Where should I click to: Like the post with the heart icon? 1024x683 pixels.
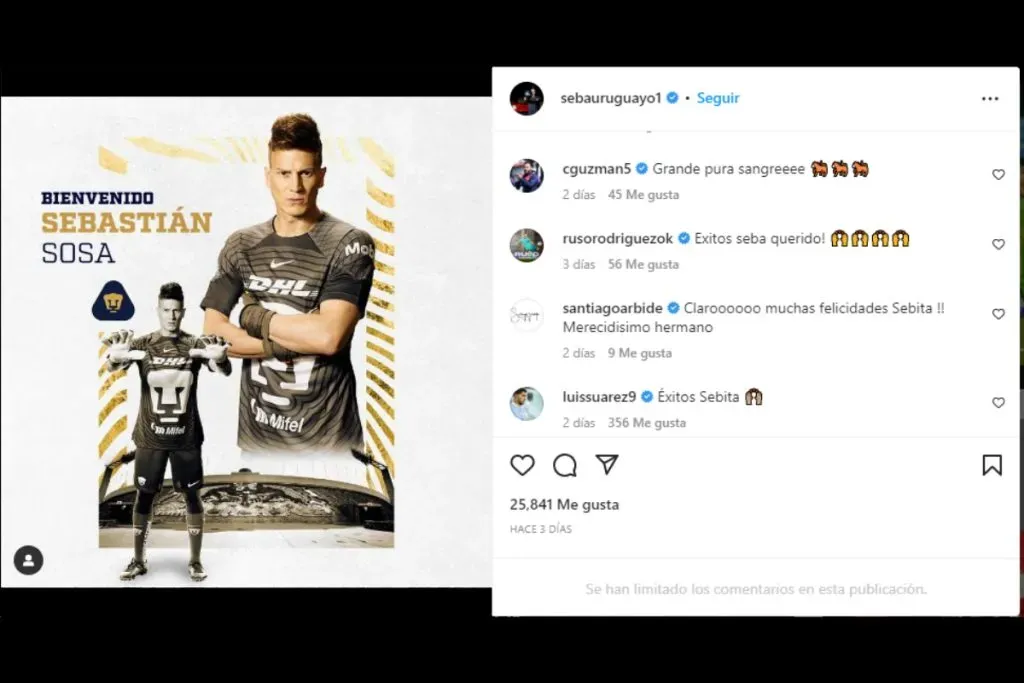click(522, 466)
